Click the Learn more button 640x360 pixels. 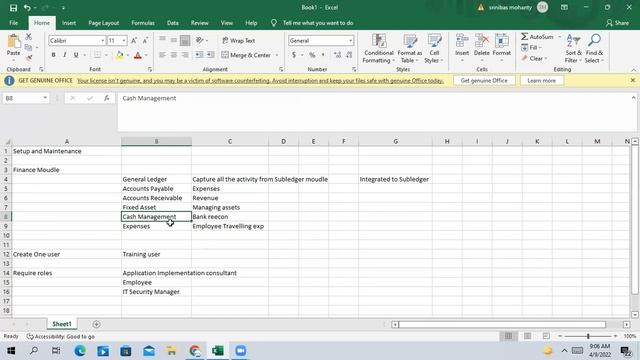(x=542, y=80)
